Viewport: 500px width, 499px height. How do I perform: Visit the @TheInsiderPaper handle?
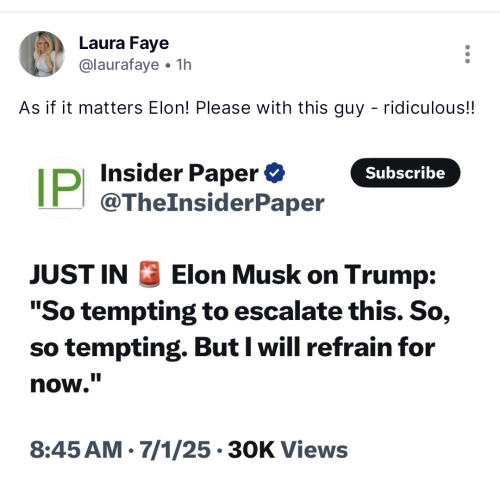[212, 203]
